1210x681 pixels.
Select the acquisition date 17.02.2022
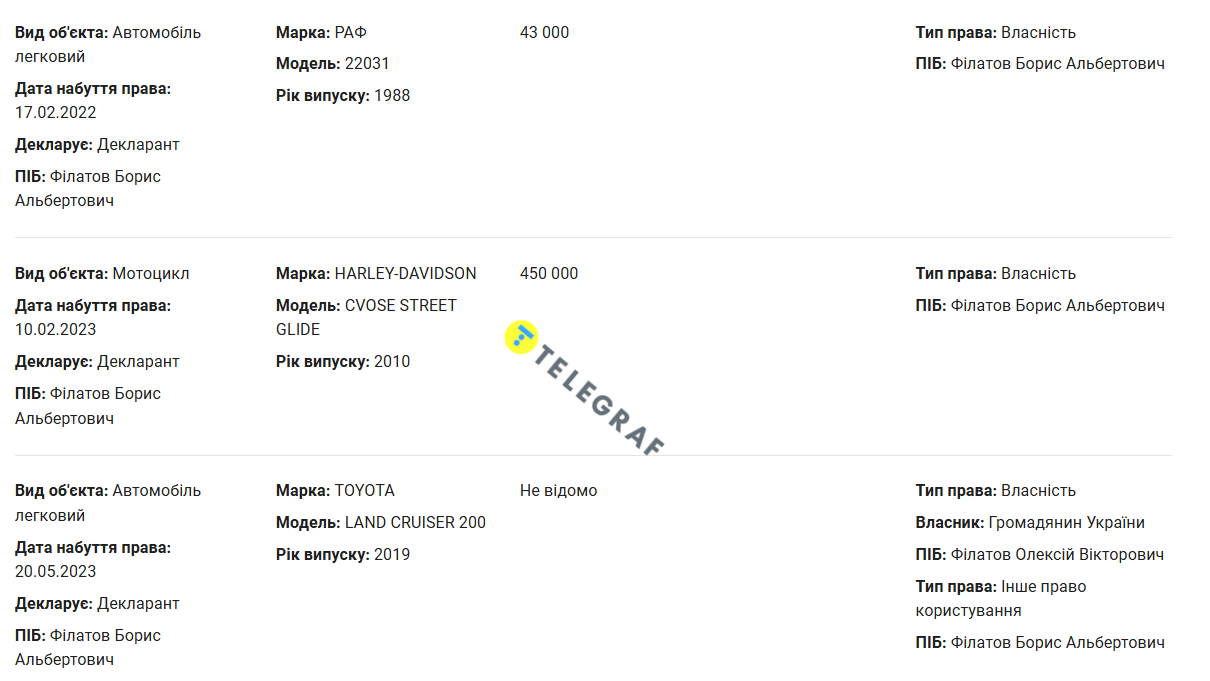click(x=56, y=113)
